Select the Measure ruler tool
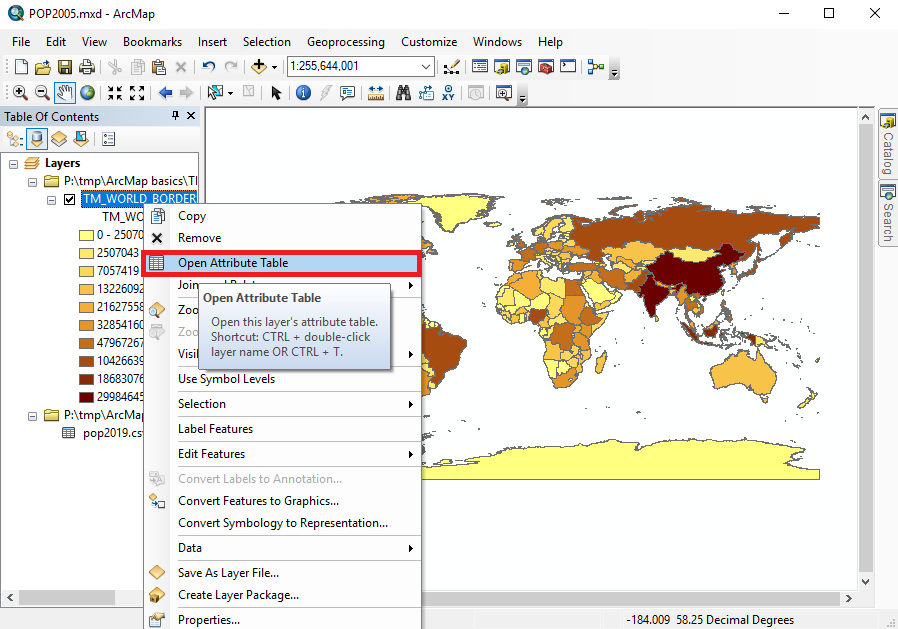Image resolution: width=898 pixels, height=629 pixels. (376, 93)
